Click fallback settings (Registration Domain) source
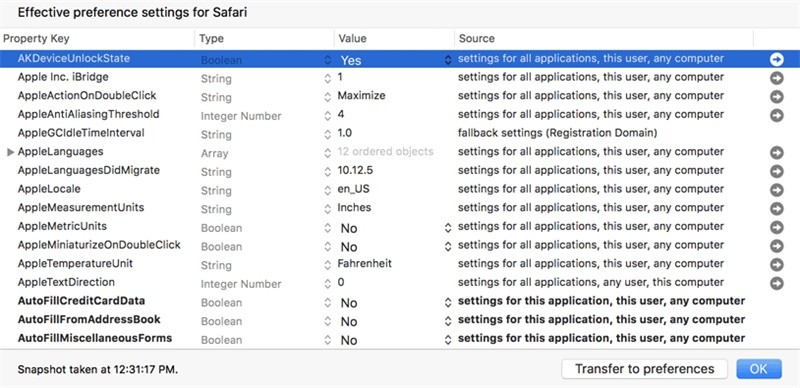This screenshot has height=388, width=800. pos(557,133)
